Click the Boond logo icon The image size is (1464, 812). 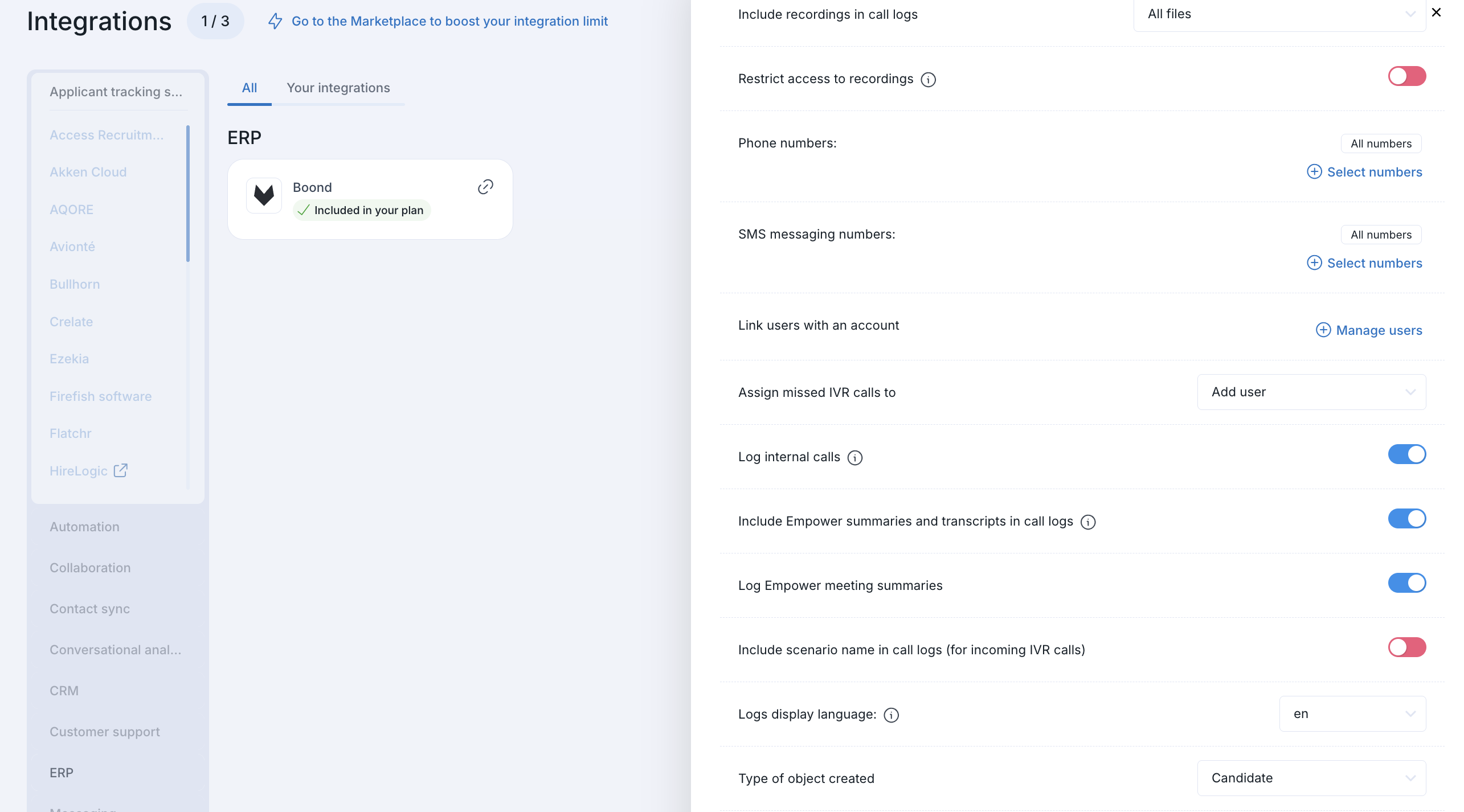tap(264, 195)
